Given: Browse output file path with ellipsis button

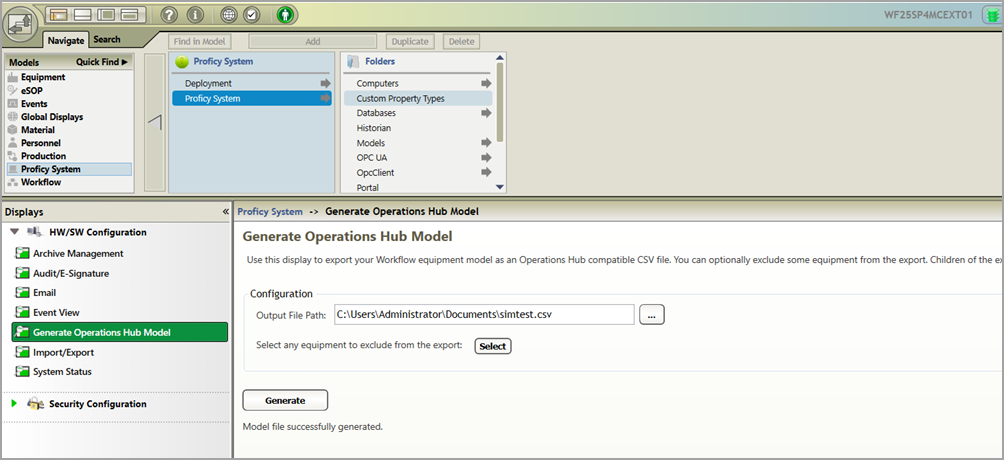Looking at the screenshot, I should coord(652,315).
